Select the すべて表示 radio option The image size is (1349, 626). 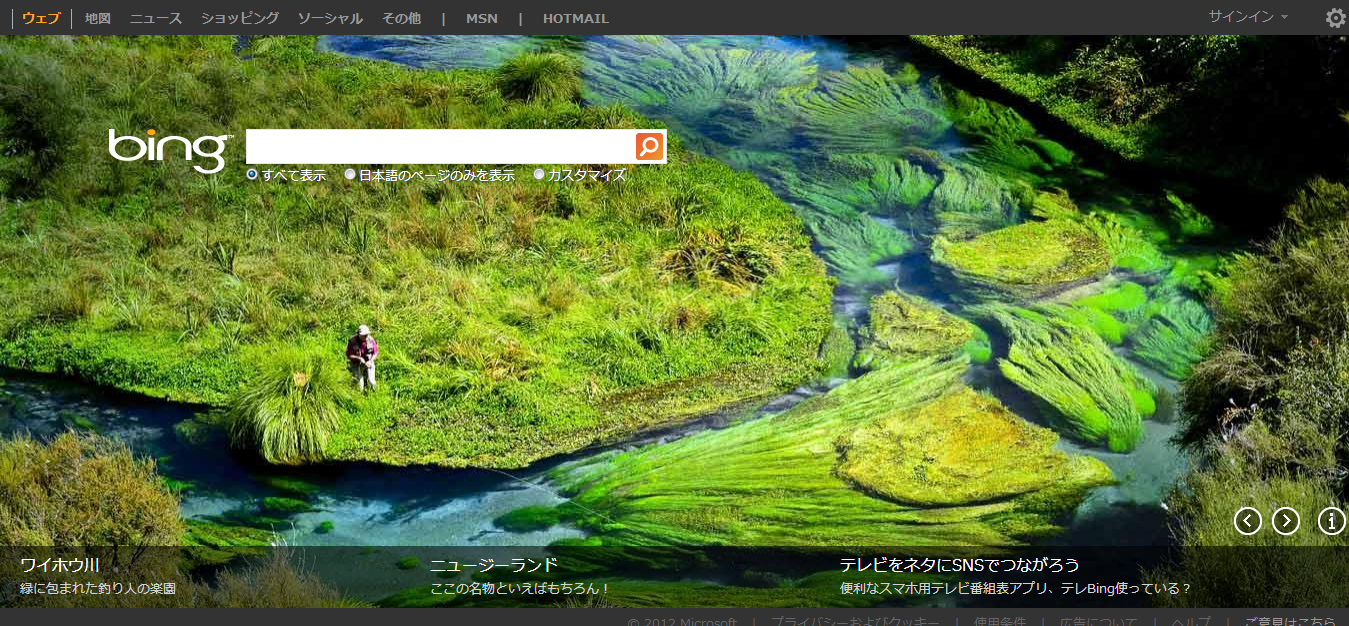(x=252, y=175)
